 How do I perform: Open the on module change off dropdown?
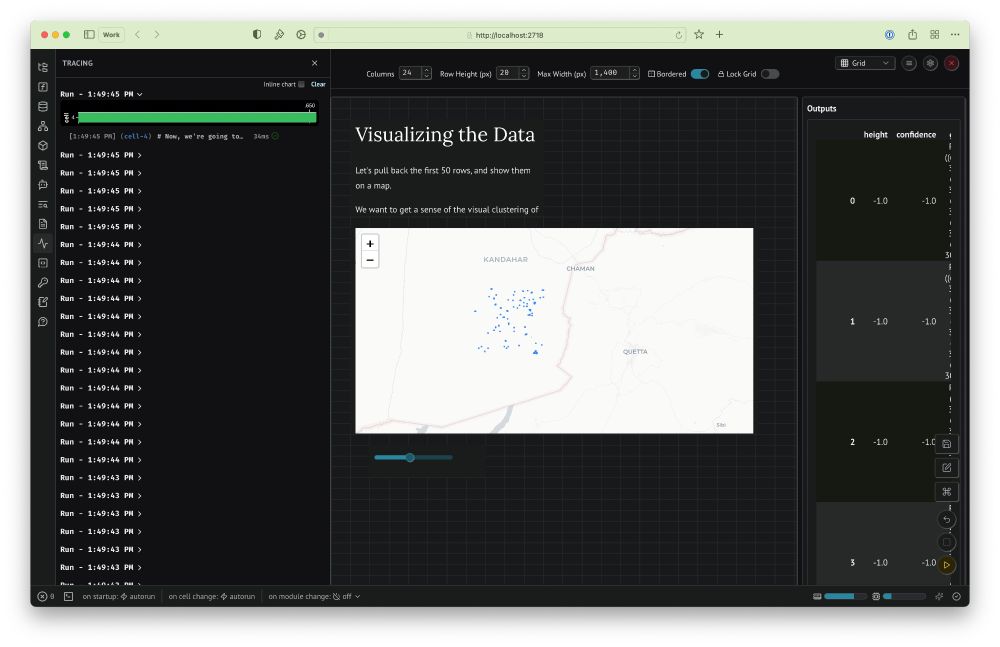tap(314, 597)
